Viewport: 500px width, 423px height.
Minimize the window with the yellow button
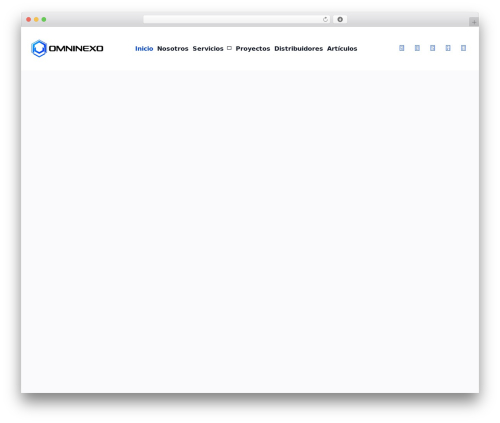(36, 19)
